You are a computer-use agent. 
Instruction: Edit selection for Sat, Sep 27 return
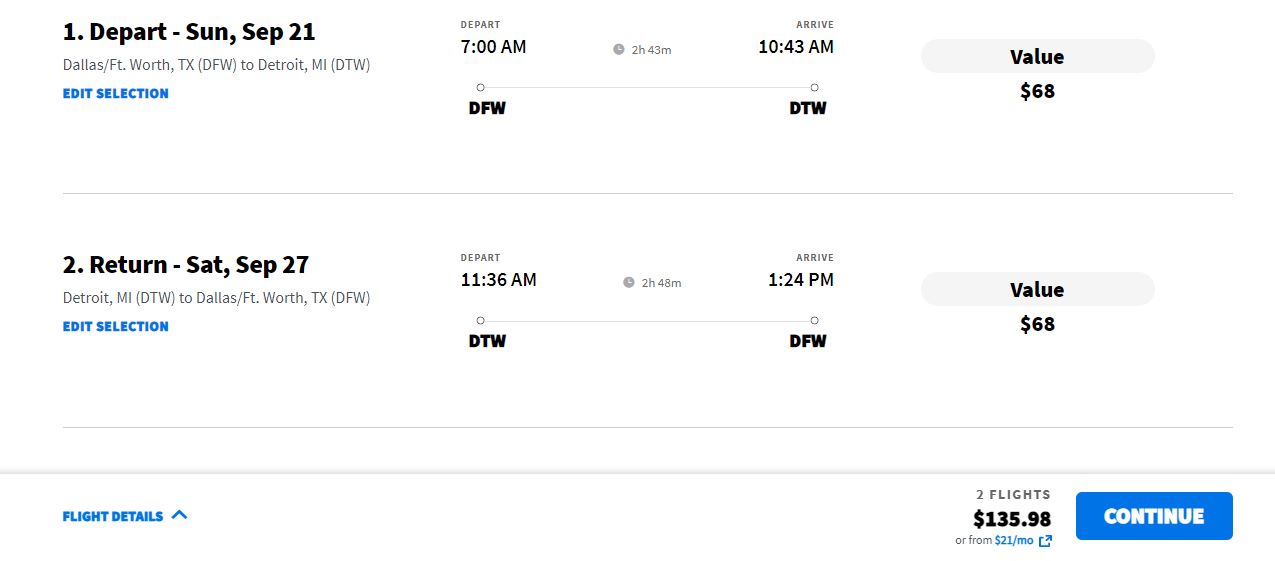tap(116, 326)
